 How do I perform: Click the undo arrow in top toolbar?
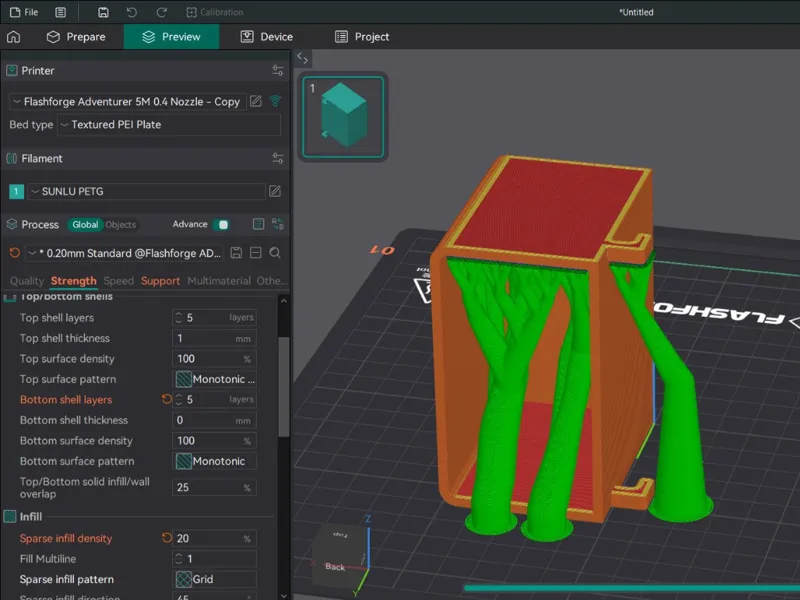coord(132,12)
